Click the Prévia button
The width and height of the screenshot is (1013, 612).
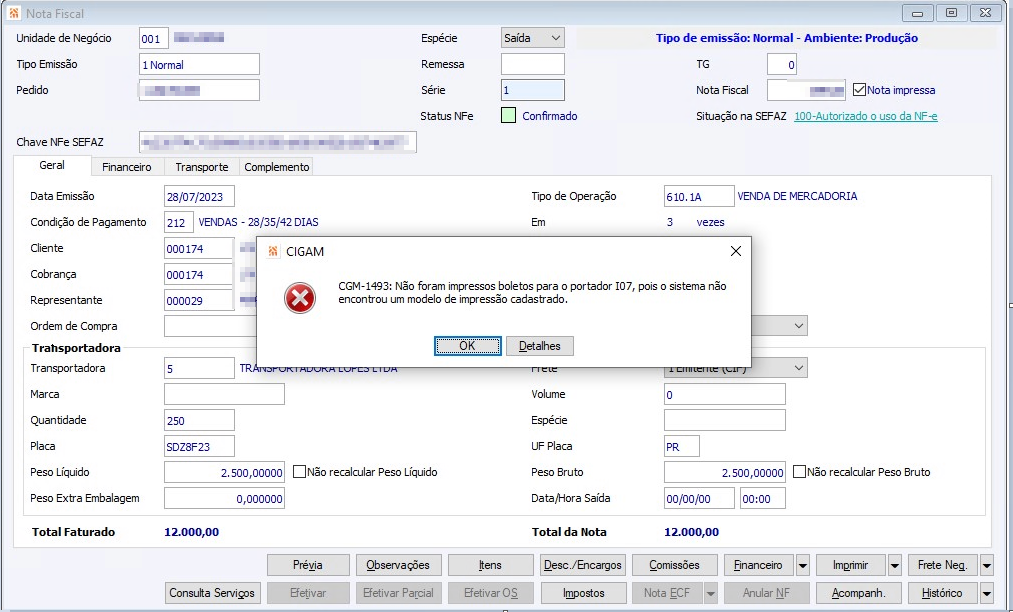pyautogui.click(x=308, y=565)
